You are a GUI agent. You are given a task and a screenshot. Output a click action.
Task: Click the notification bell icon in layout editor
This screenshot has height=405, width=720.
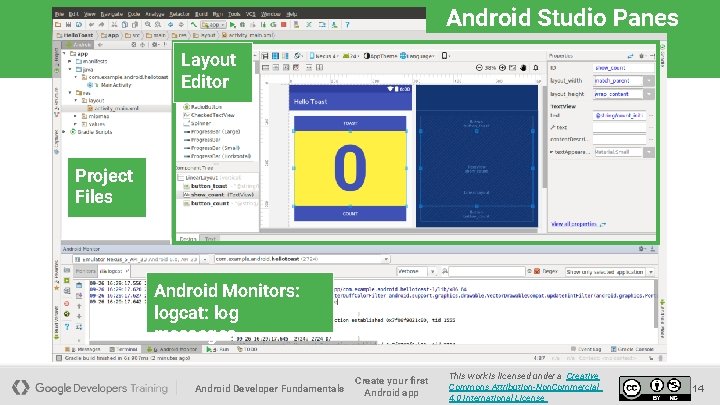(x=536, y=68)
